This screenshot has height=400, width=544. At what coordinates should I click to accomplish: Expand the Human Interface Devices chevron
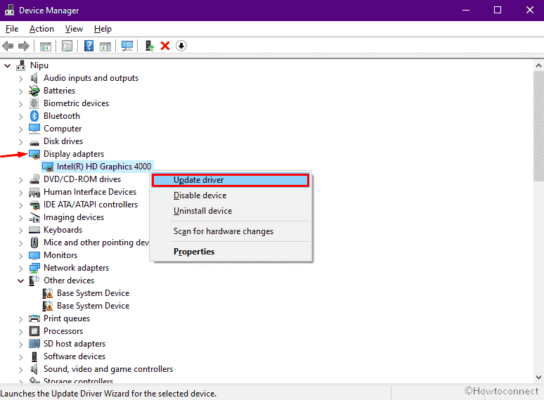[x=20, y=193]
